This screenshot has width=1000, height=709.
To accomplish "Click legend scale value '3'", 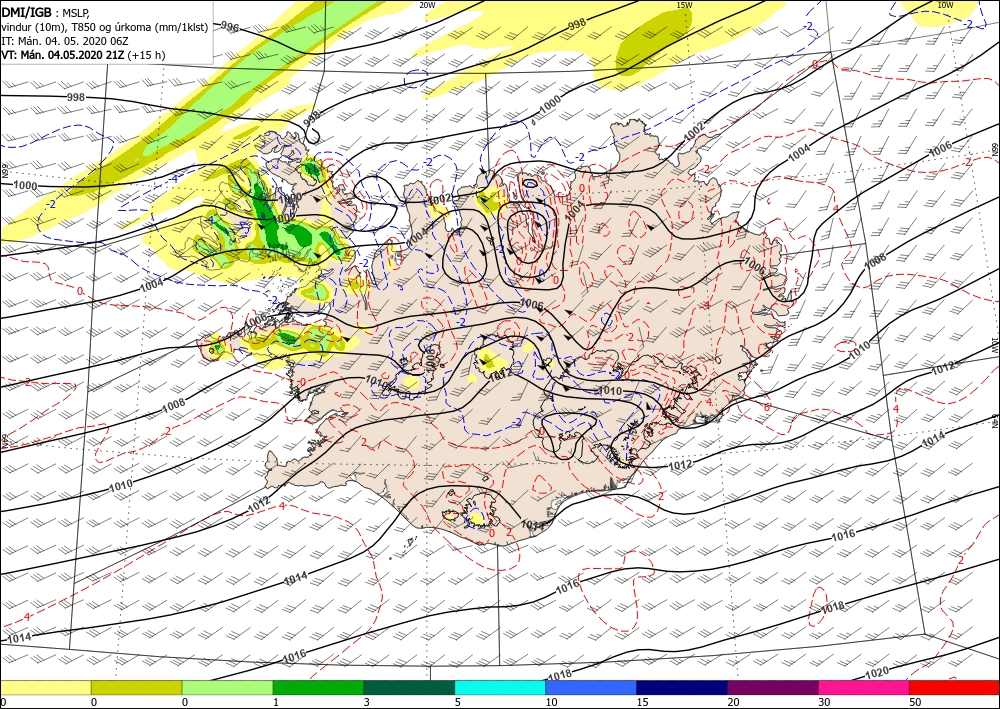I will [367, 702].
